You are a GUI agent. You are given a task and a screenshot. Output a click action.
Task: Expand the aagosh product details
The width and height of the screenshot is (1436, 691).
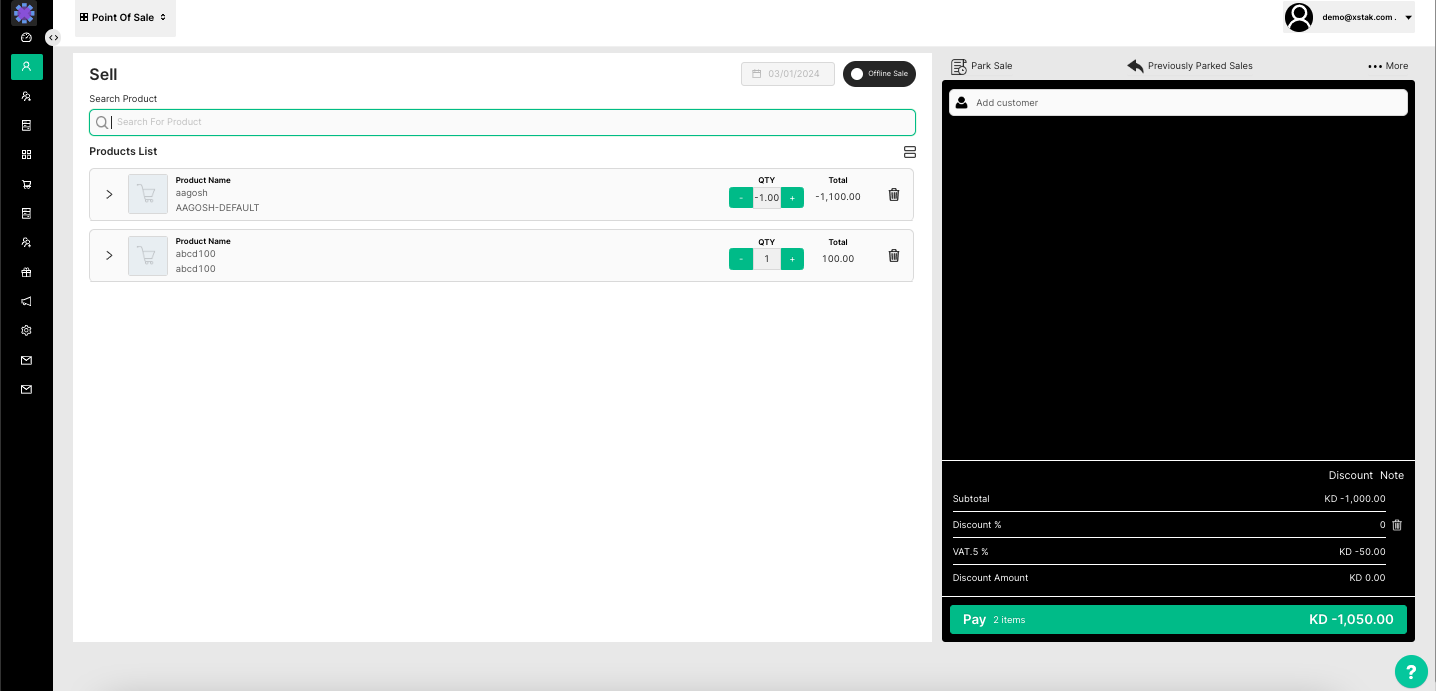tap(109, 194)
